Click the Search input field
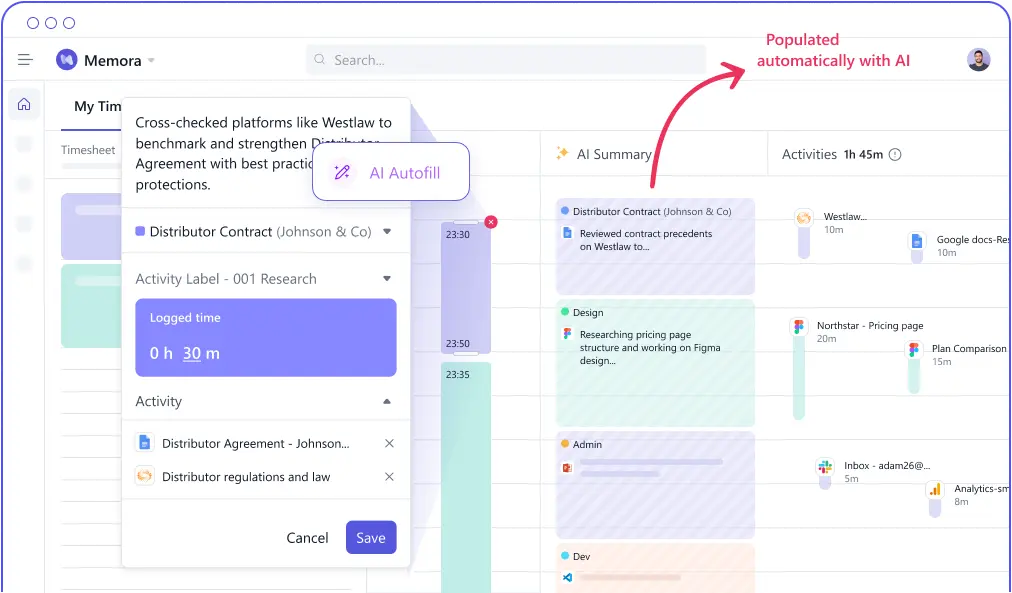1012x593 pixels. tap(505, 60)
